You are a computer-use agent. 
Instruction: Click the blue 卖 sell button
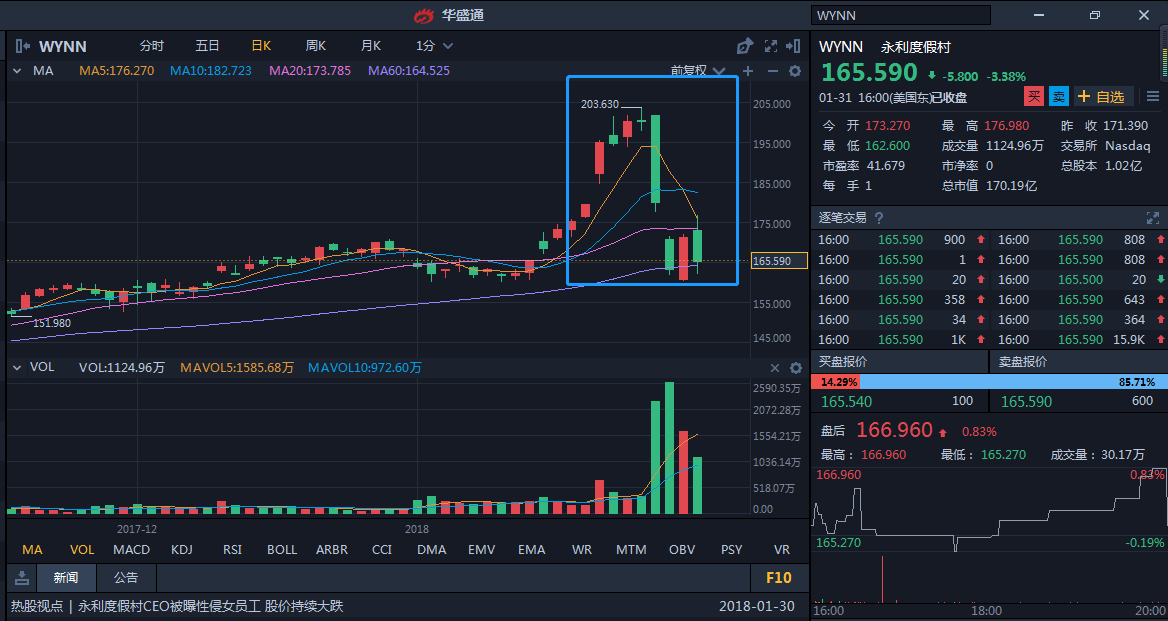(1058, 96)
